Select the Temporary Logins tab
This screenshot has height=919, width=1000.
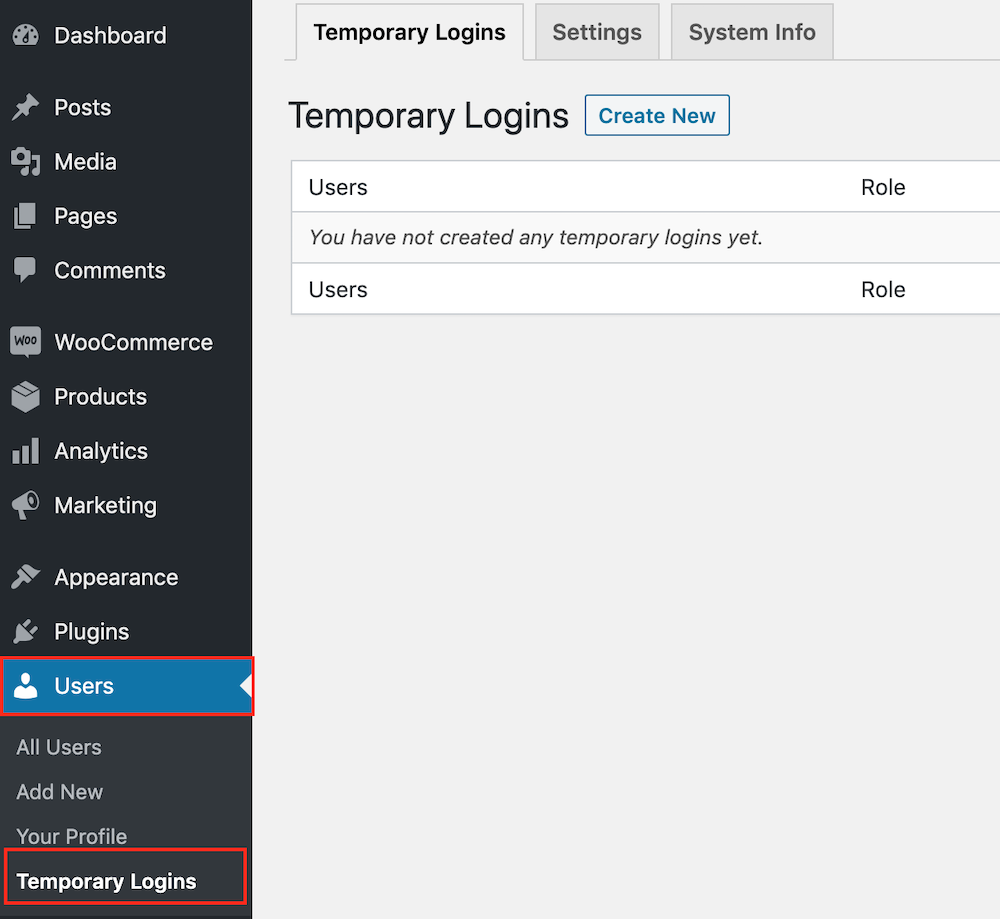click(x=409, y=32)
